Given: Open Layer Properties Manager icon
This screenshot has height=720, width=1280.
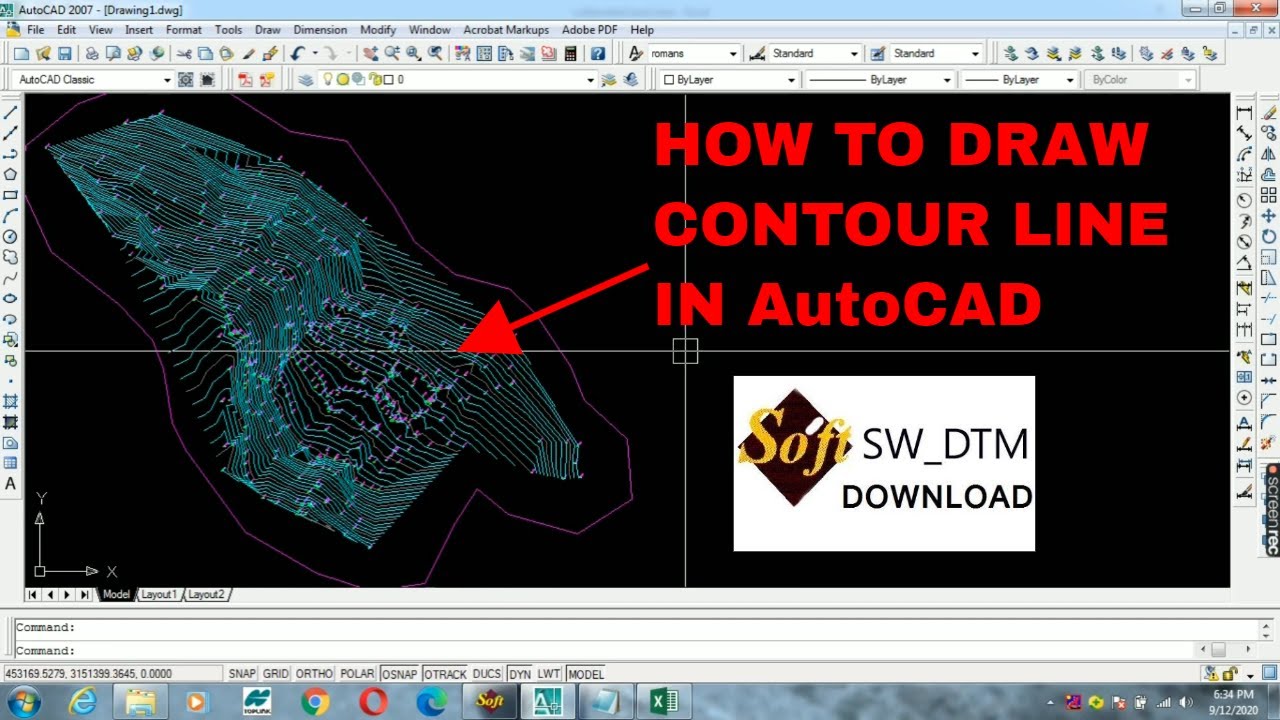Looking at the screenshot, I should pos(306,79).
